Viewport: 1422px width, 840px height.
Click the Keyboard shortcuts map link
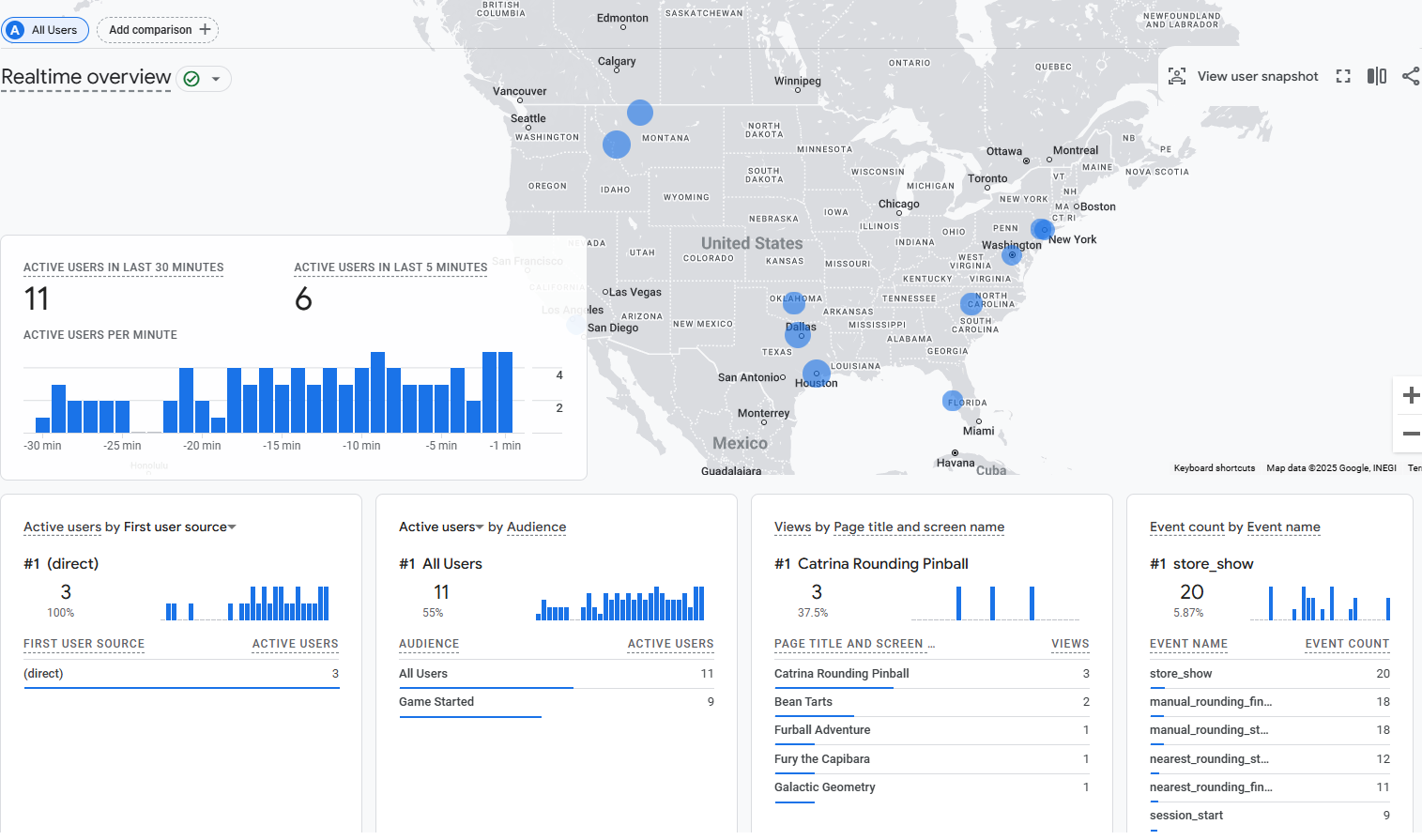[x=1214, y=468]
